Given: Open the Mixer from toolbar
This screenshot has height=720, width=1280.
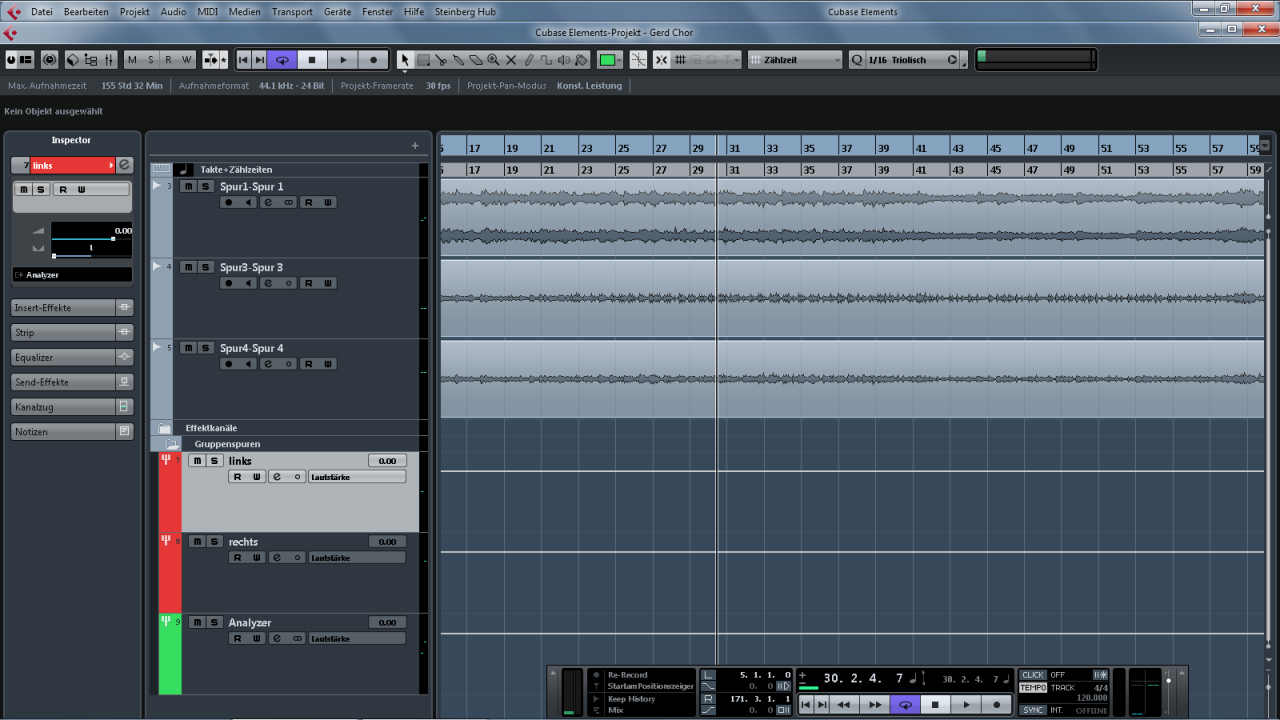Looking at the screenshot, I should (x=109, y=60).
